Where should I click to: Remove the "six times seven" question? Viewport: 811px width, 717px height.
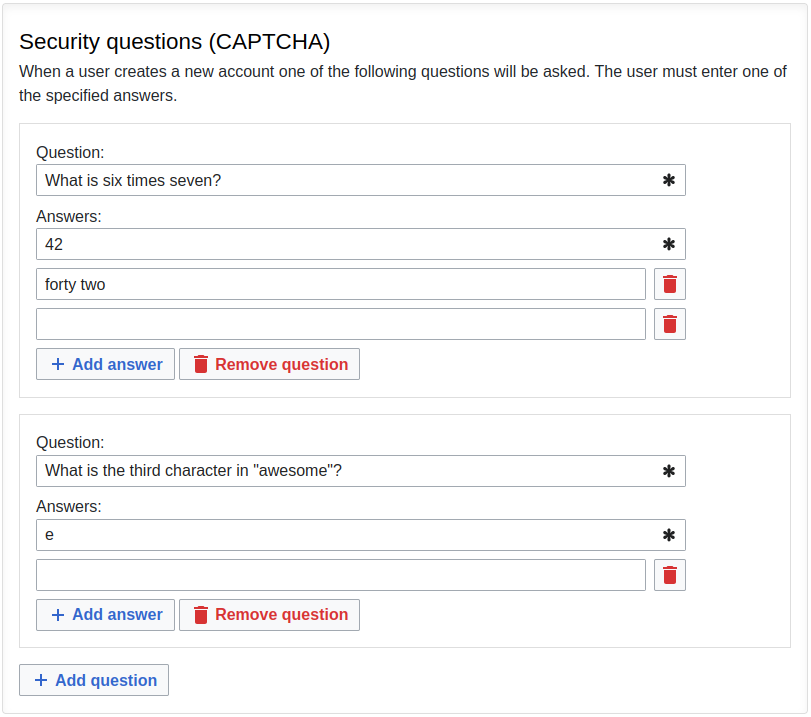pos(269,364)
